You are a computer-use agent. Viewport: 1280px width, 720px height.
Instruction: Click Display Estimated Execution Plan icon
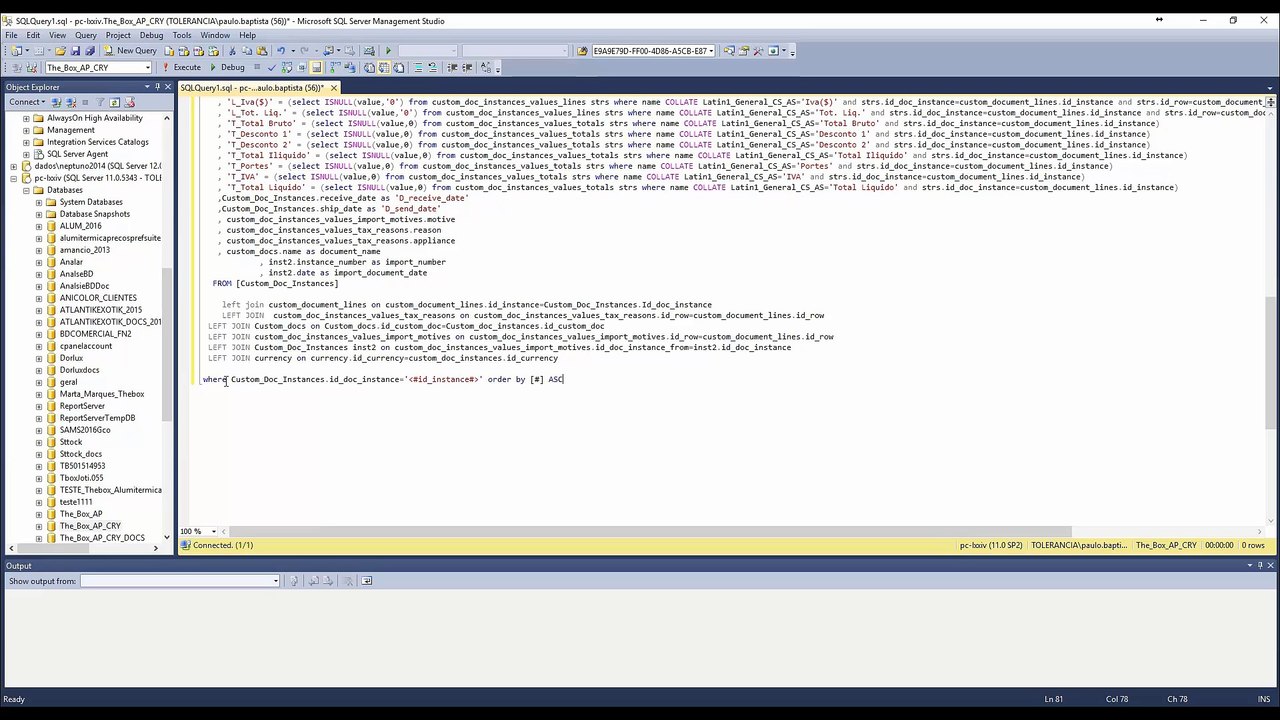coord(286,67)
